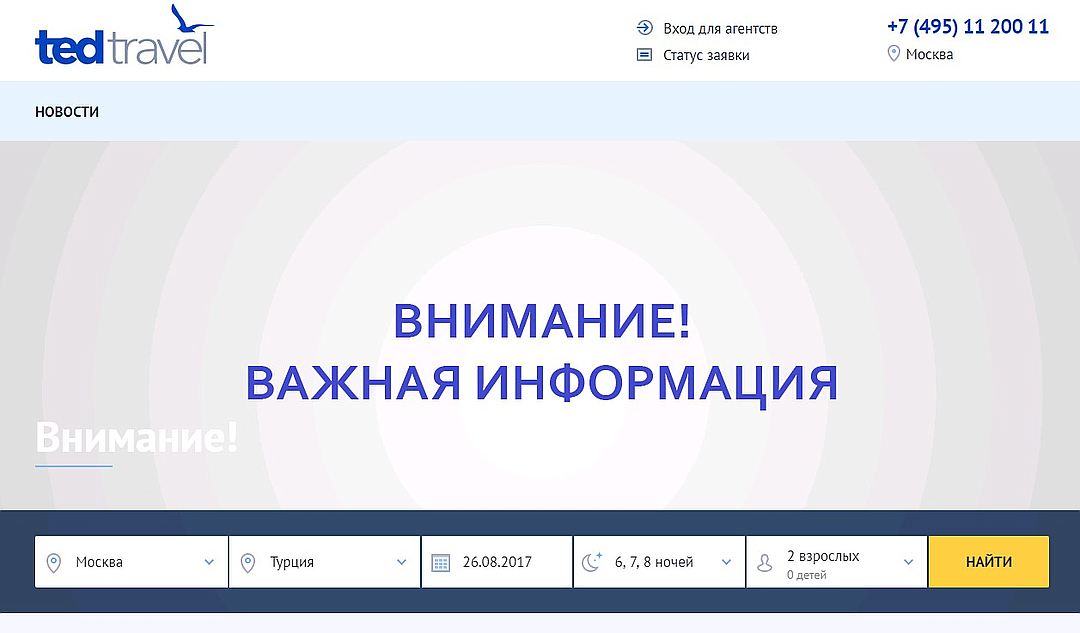The image size is (1080, 633).
Task: Expand the Москва departure city dropdown
Action: [x=209, y=562]
